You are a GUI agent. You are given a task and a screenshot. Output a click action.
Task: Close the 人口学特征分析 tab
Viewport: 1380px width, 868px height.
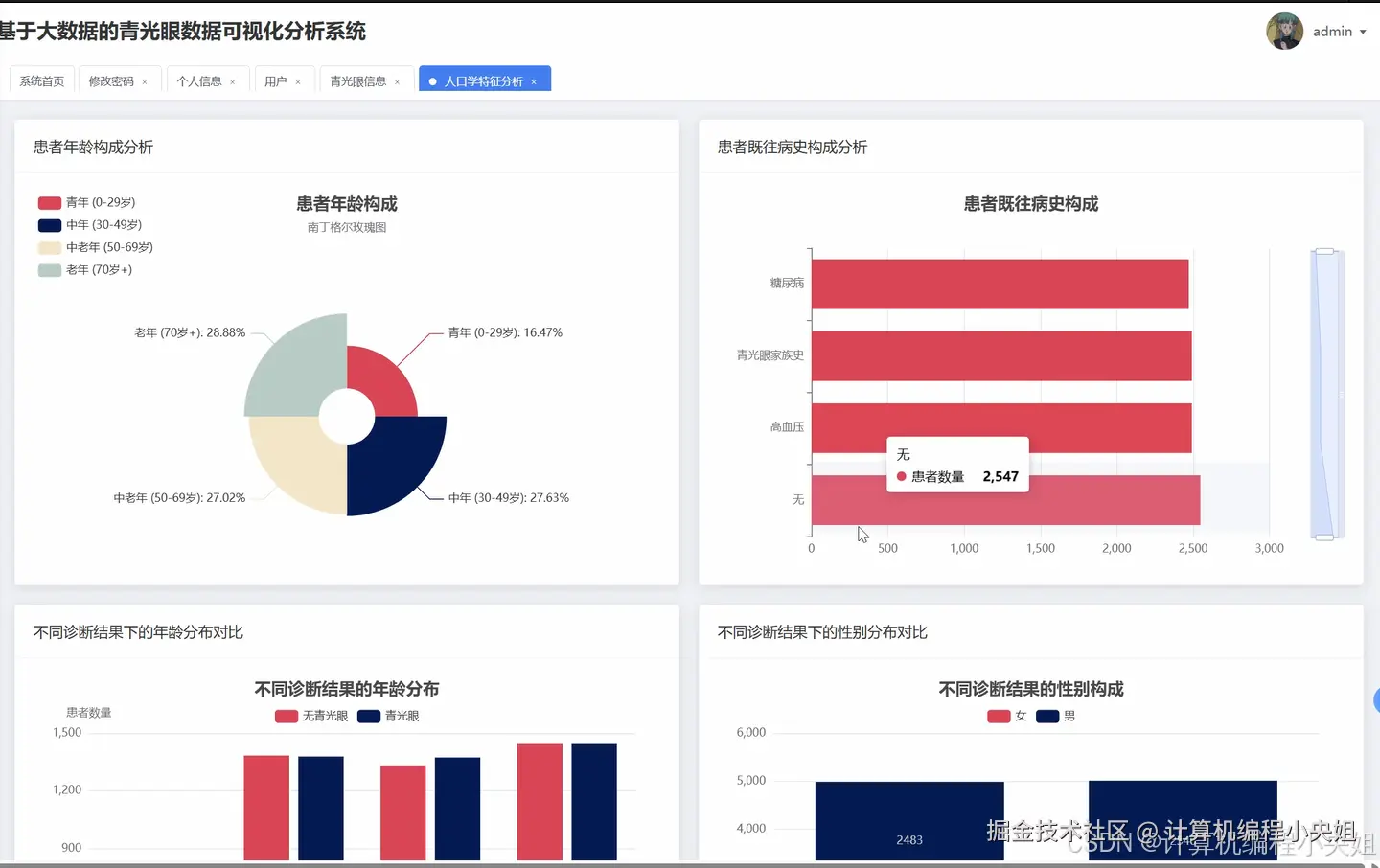(x=534, y=81)
